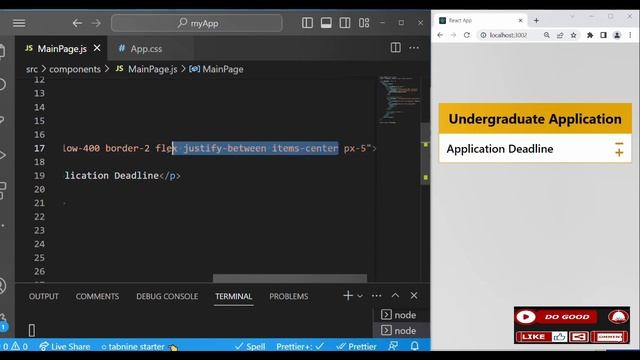
Task: Toggle the secondary sidebar layout icon
Action: (x=345, y=23)
